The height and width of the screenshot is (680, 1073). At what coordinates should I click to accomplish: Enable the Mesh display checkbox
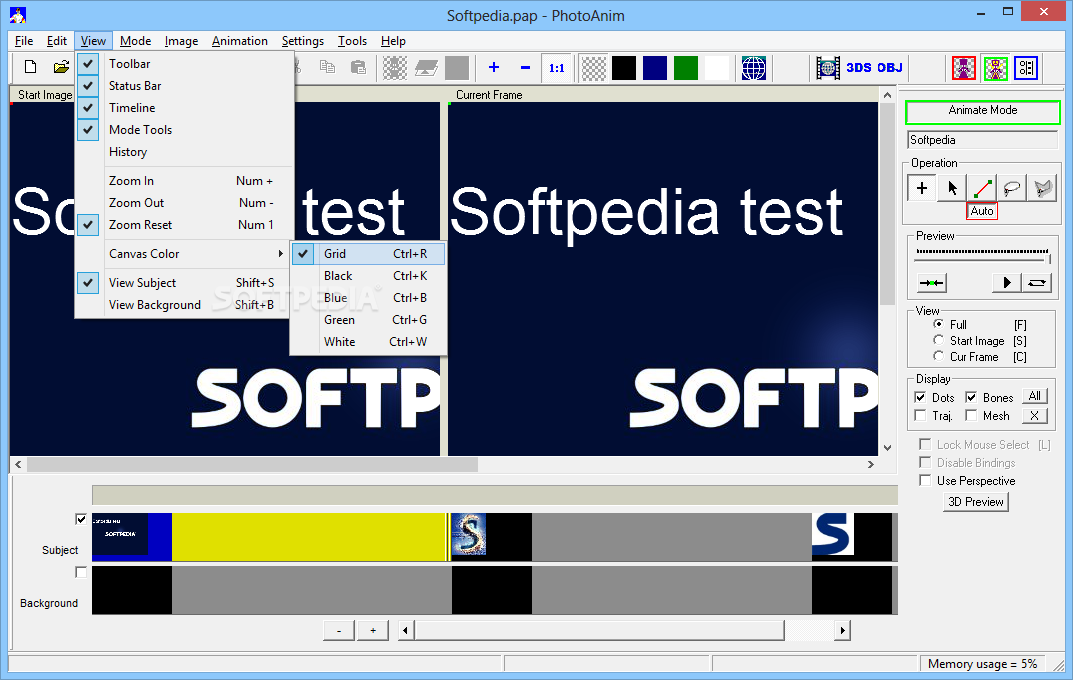pos(971,415)
